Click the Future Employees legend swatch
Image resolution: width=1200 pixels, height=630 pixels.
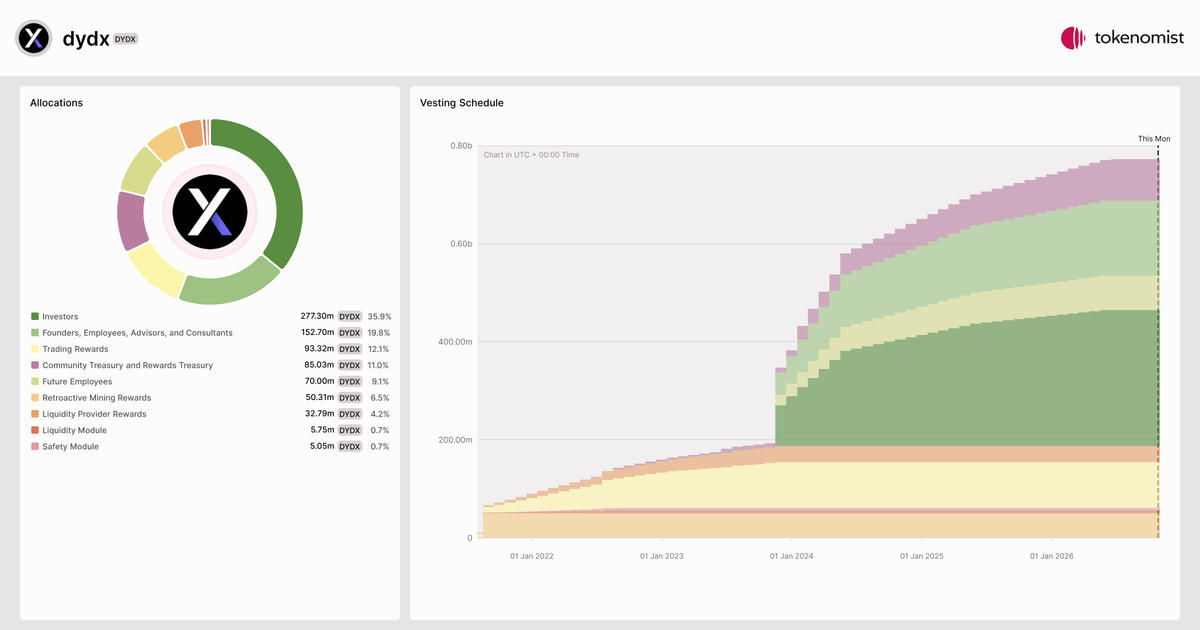(35, 382)
